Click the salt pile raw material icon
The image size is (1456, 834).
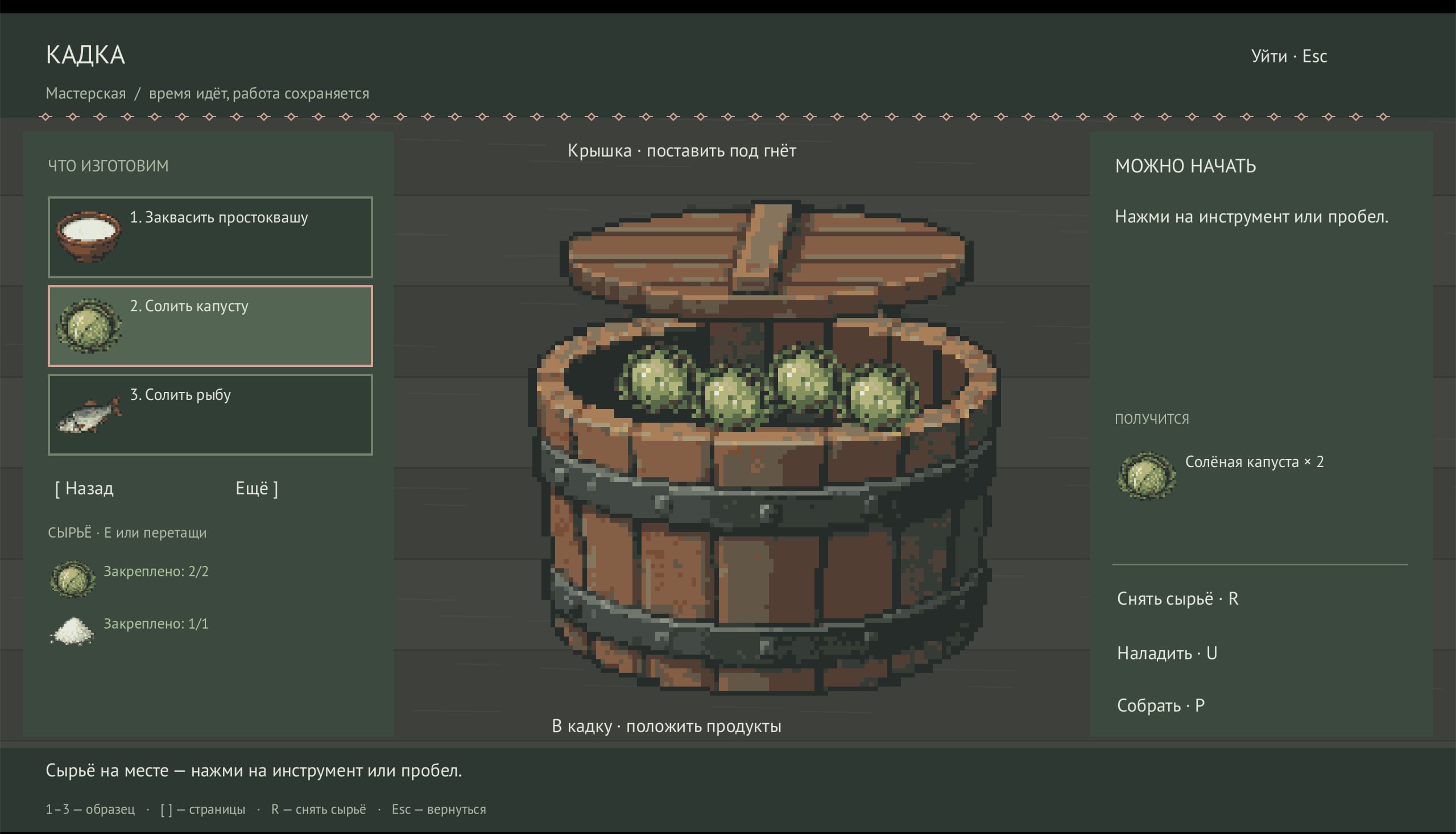[72, 631]
